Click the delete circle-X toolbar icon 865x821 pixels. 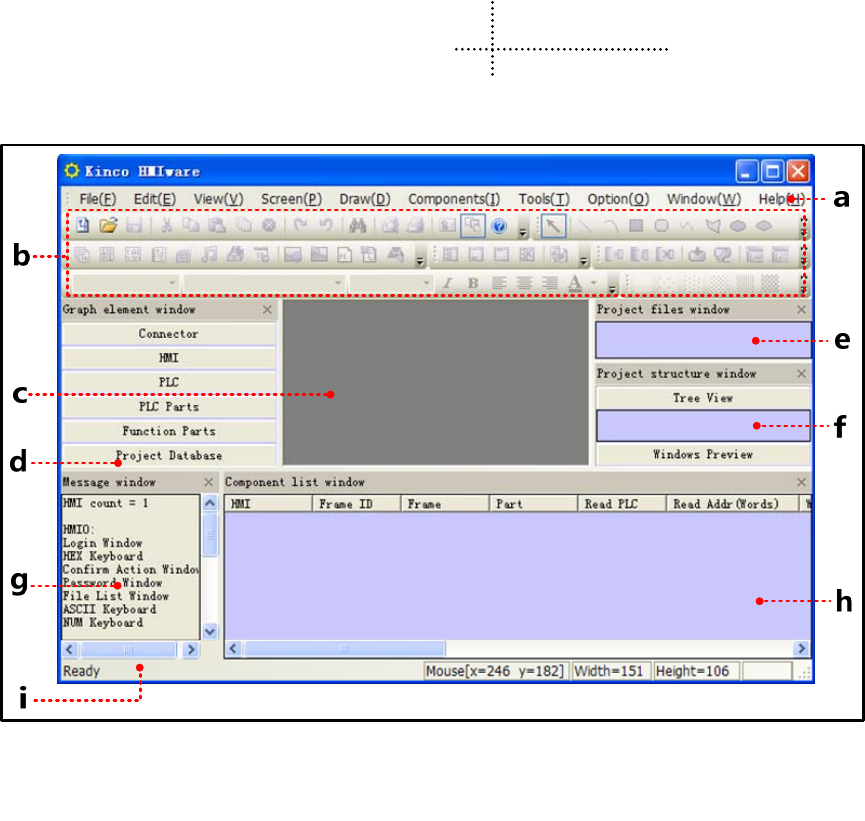click(269, 226)
